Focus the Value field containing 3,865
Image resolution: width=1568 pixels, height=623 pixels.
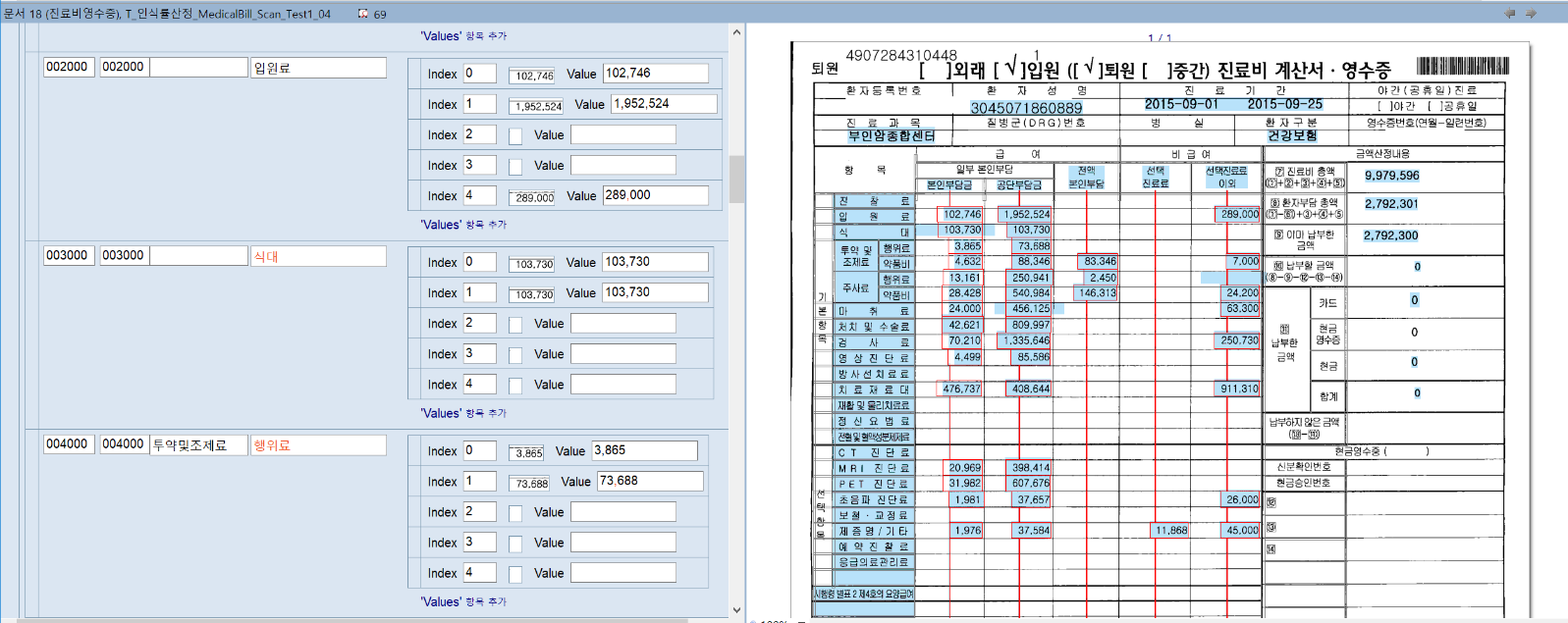tap(644, 450)
